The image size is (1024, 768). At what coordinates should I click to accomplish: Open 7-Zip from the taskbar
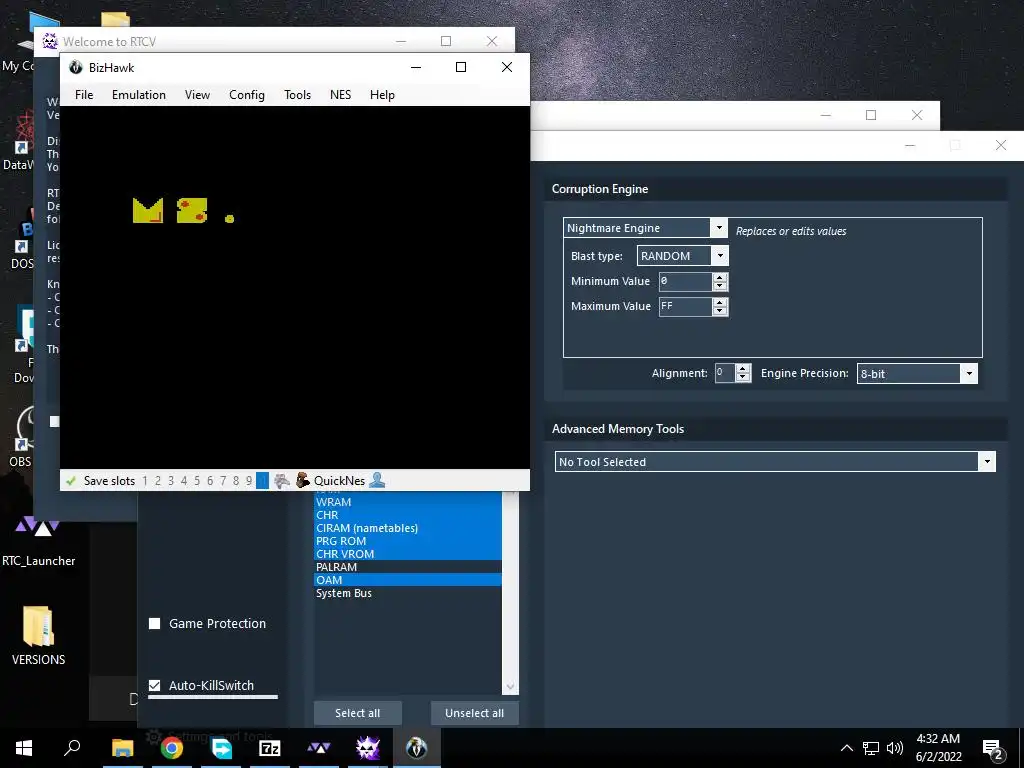coord(270,748)
